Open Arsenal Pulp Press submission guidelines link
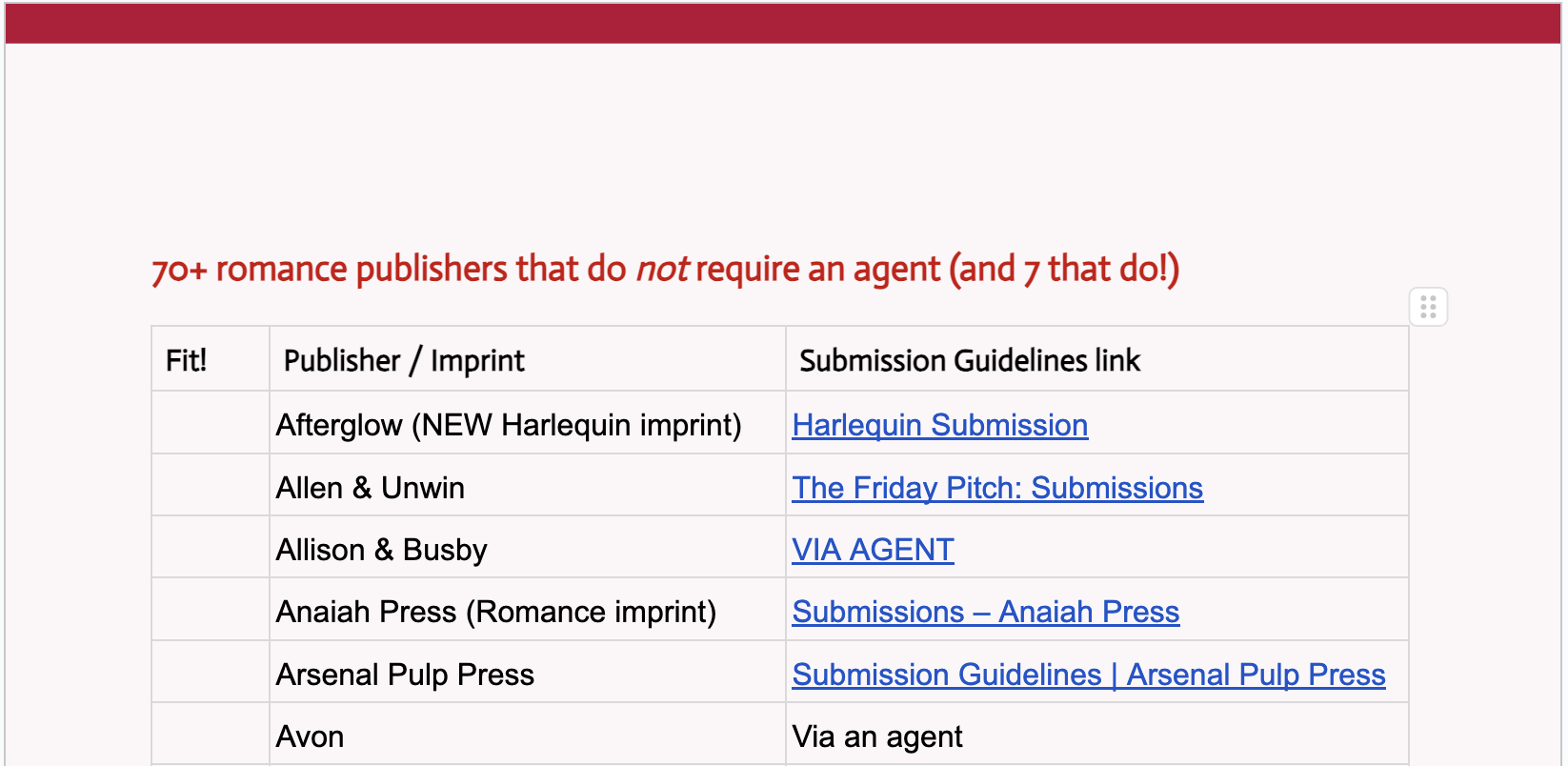Viewport: 1568px width, 766px height. click(x=1089, y=675)
